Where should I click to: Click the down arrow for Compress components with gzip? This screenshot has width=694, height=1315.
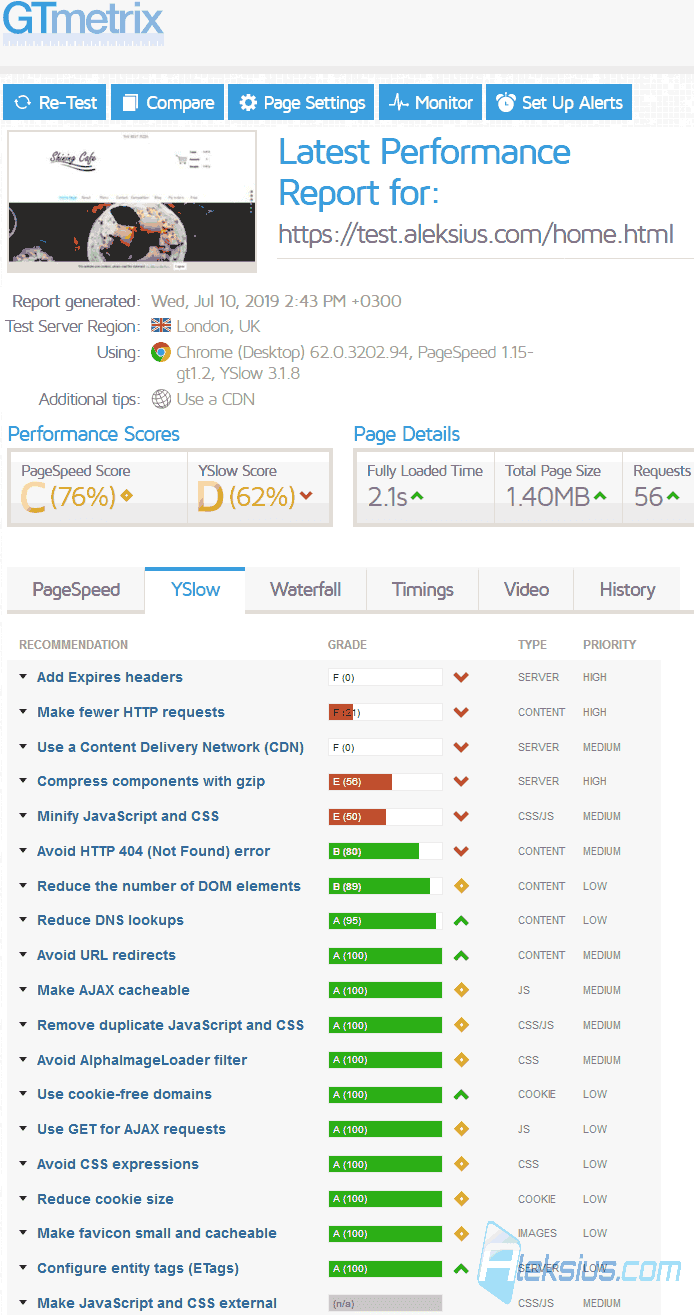point(461,781)
